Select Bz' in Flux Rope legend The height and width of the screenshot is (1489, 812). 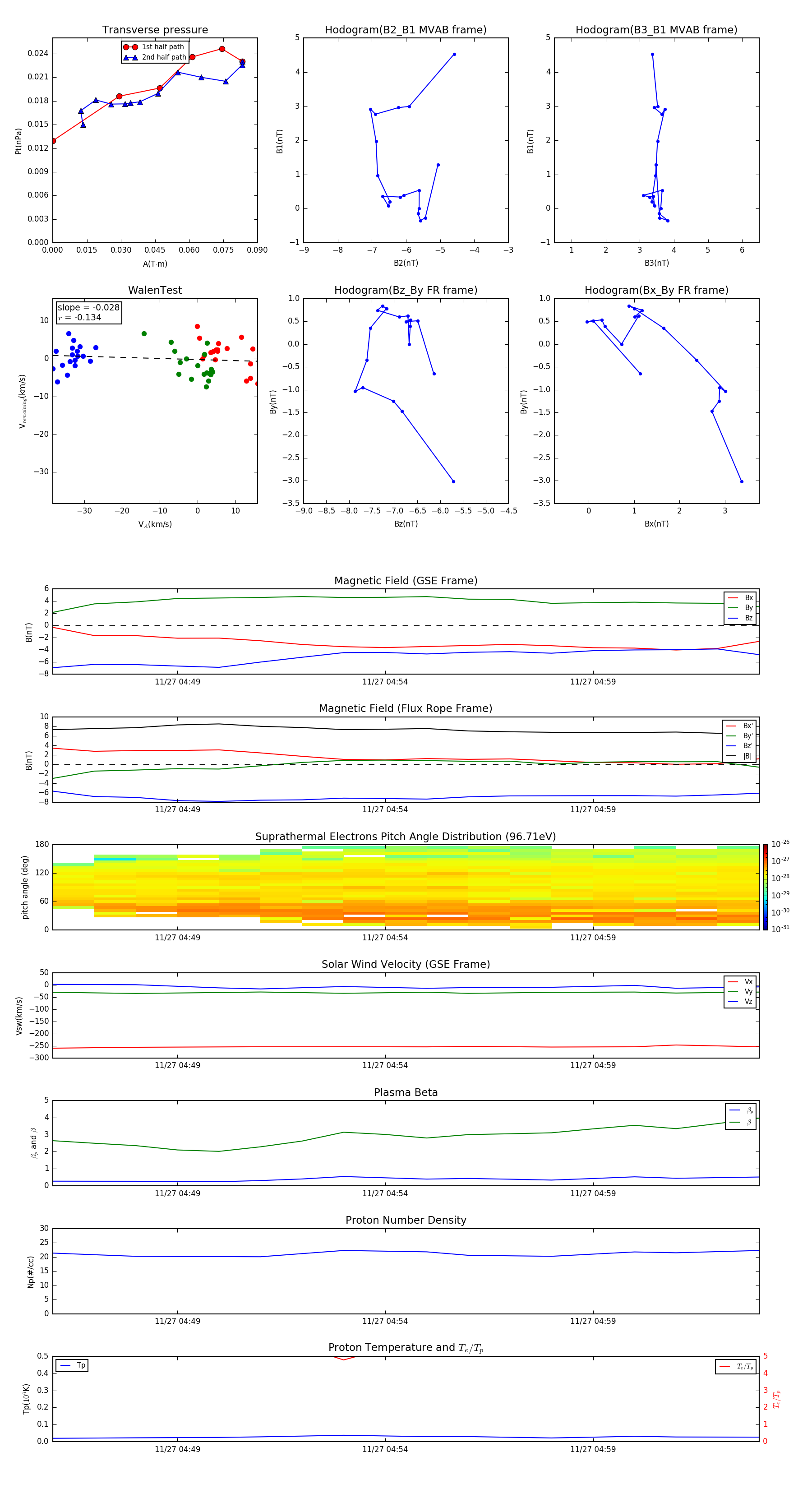739,746
